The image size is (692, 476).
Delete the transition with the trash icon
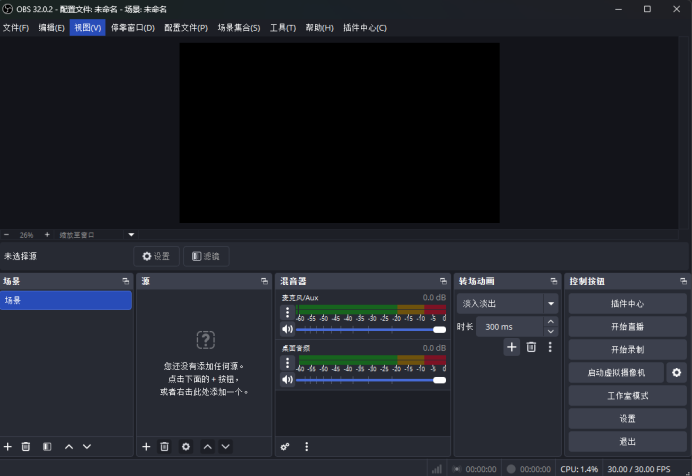pyautogui.click(x=531, y=347)
